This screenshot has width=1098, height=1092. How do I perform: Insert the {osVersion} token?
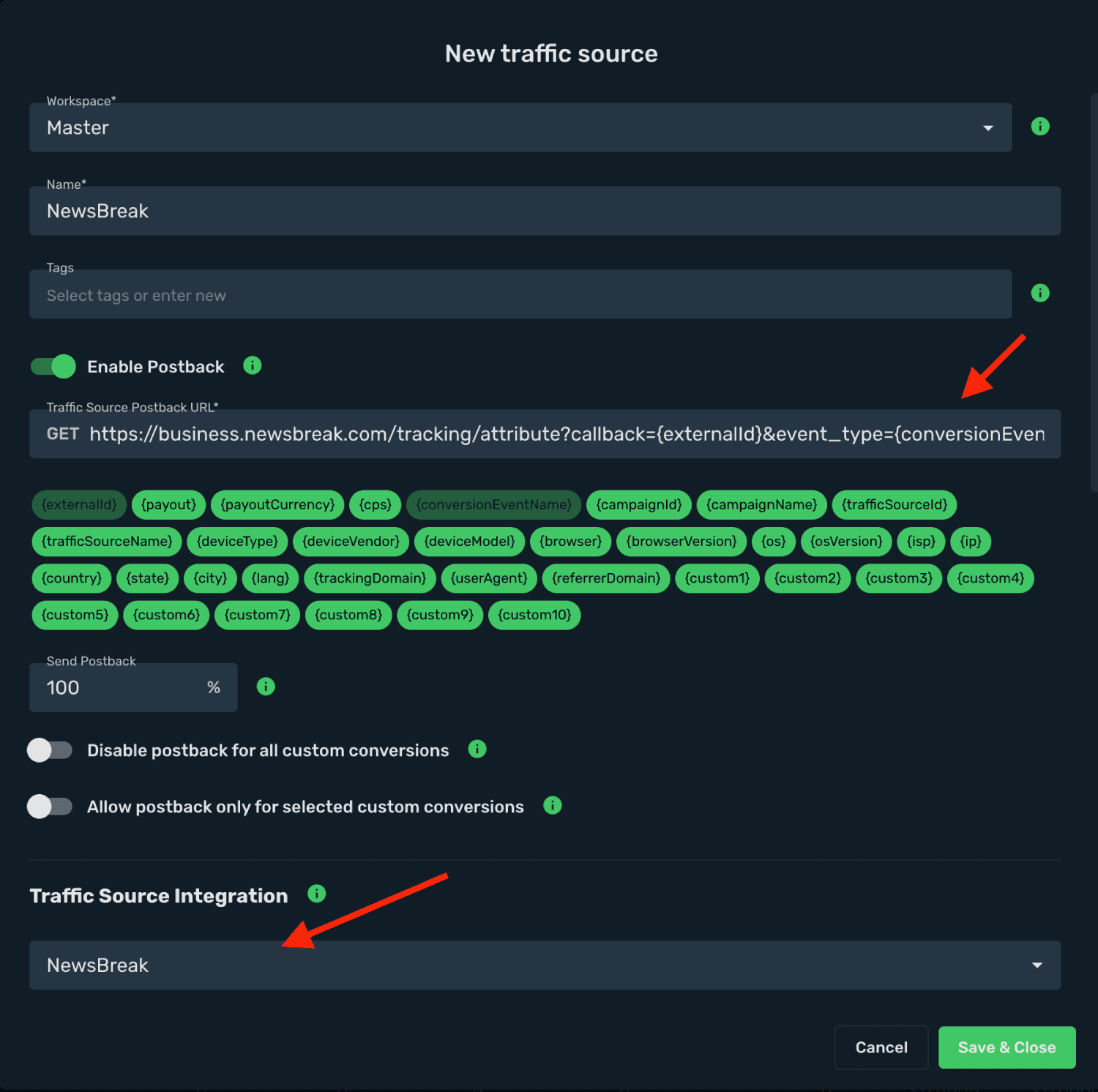[x=846, y=542]
